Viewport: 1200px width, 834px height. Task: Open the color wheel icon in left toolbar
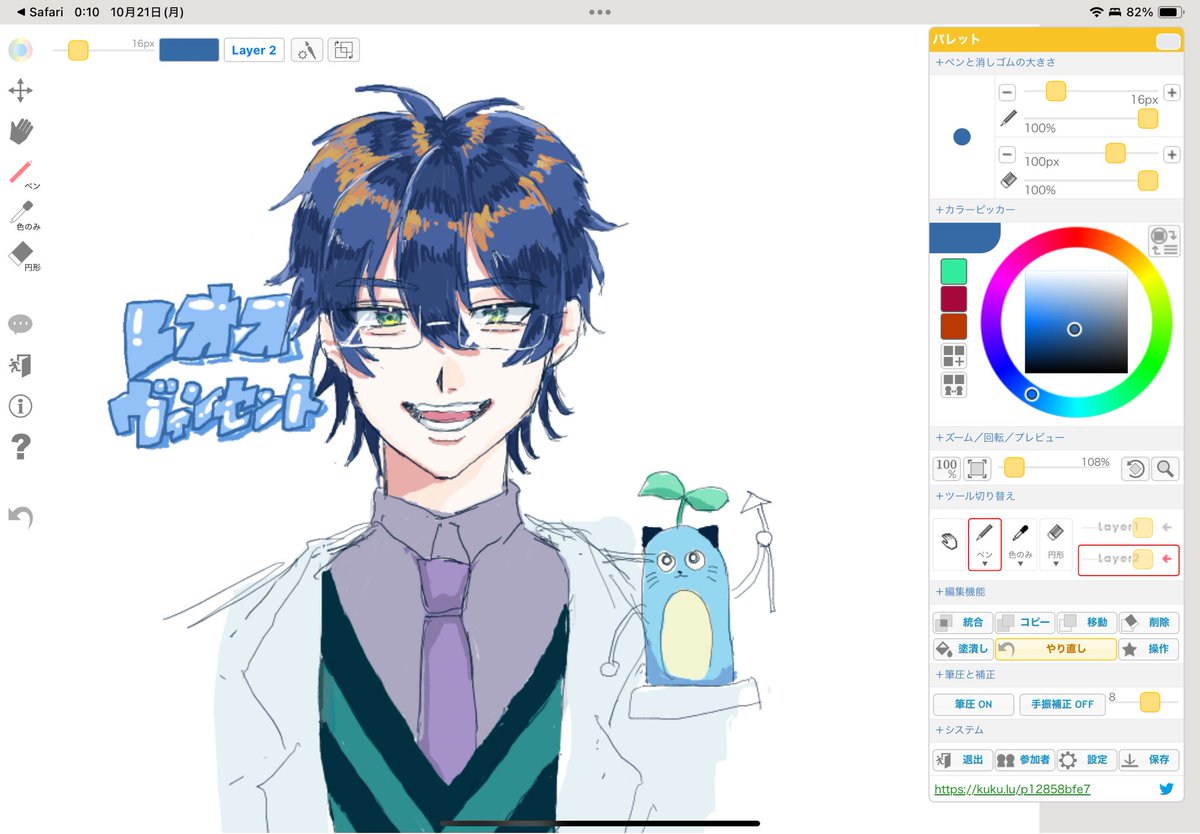(20, 50)
